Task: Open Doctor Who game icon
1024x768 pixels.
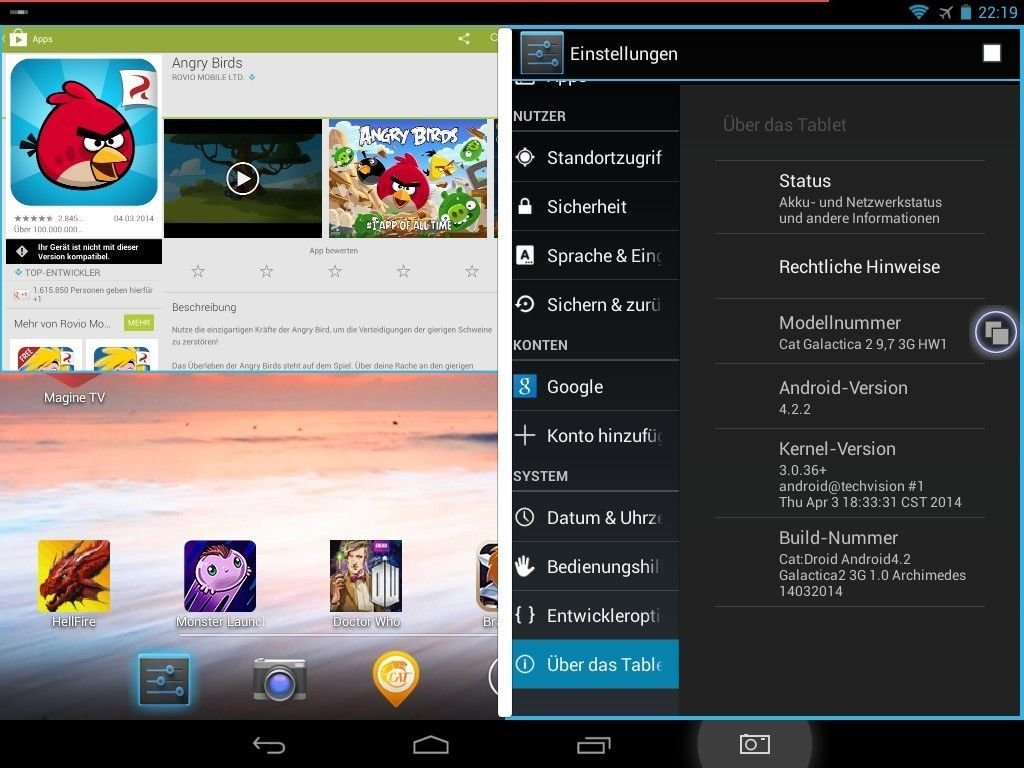Action: coord(366,576)
